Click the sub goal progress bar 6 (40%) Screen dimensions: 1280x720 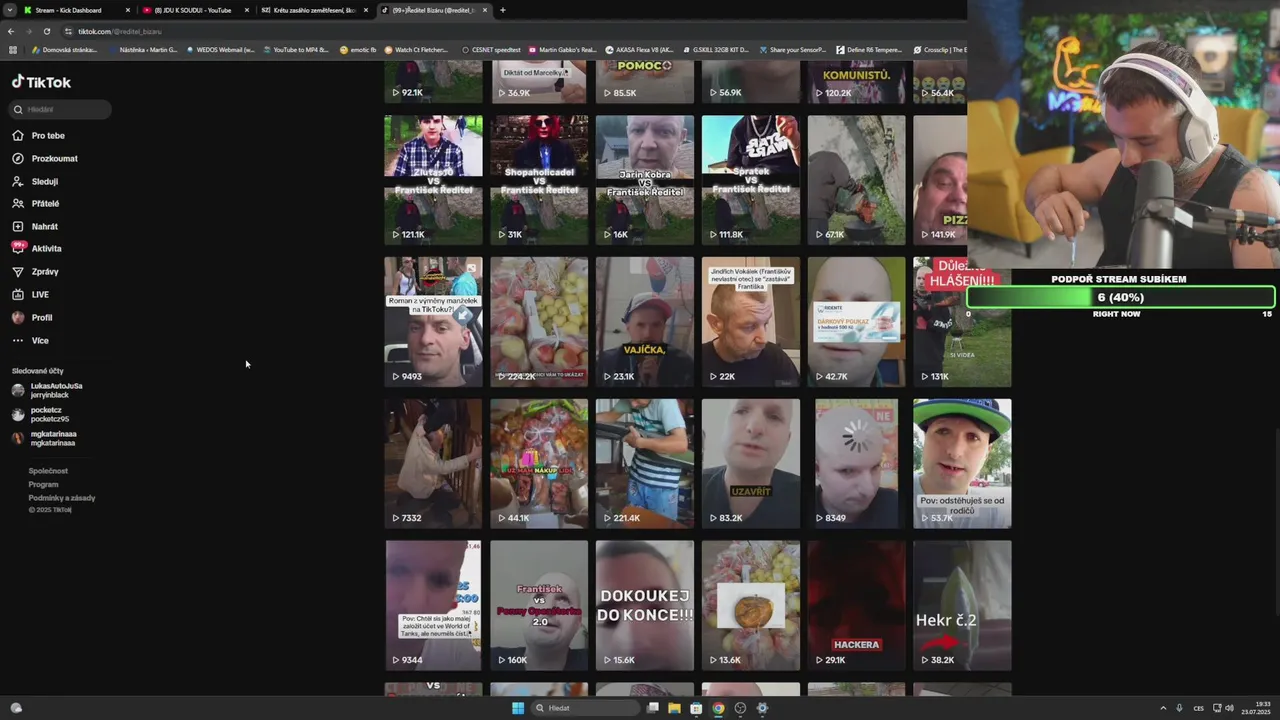click(x=1120, y=297)
